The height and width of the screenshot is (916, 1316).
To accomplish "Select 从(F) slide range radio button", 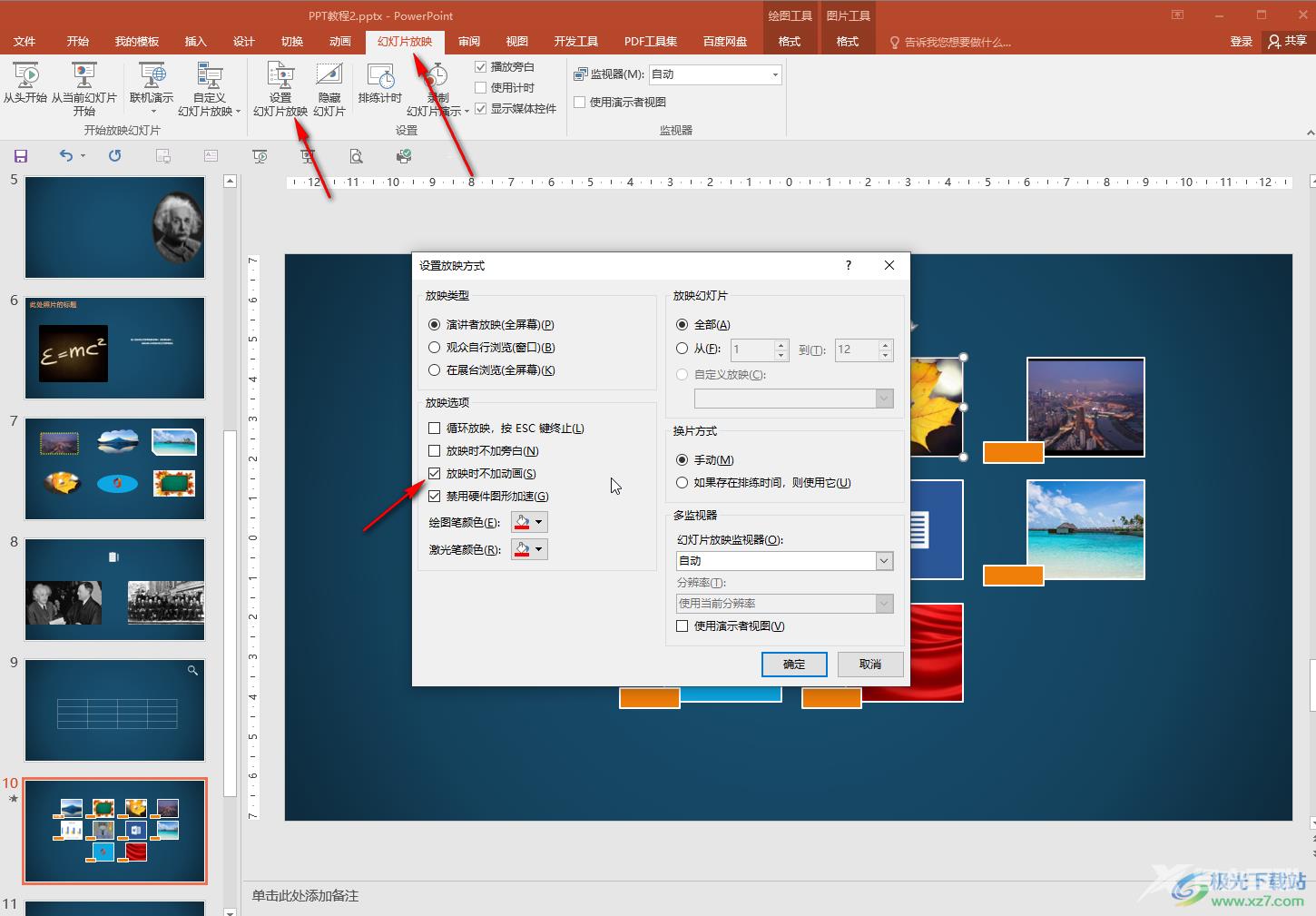I will point(682,349).
